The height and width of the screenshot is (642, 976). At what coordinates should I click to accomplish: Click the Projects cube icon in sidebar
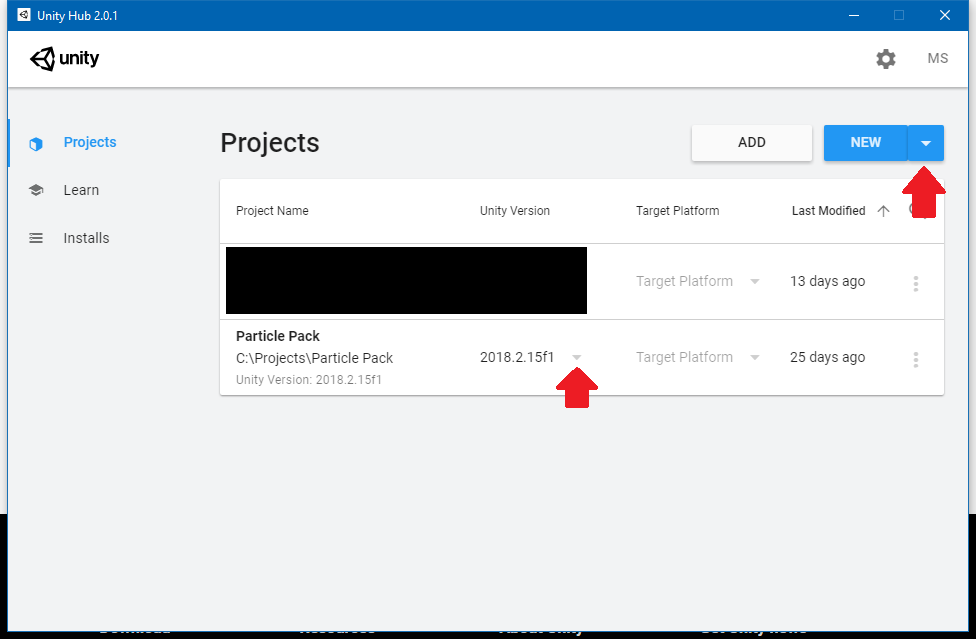coord(36,143)
